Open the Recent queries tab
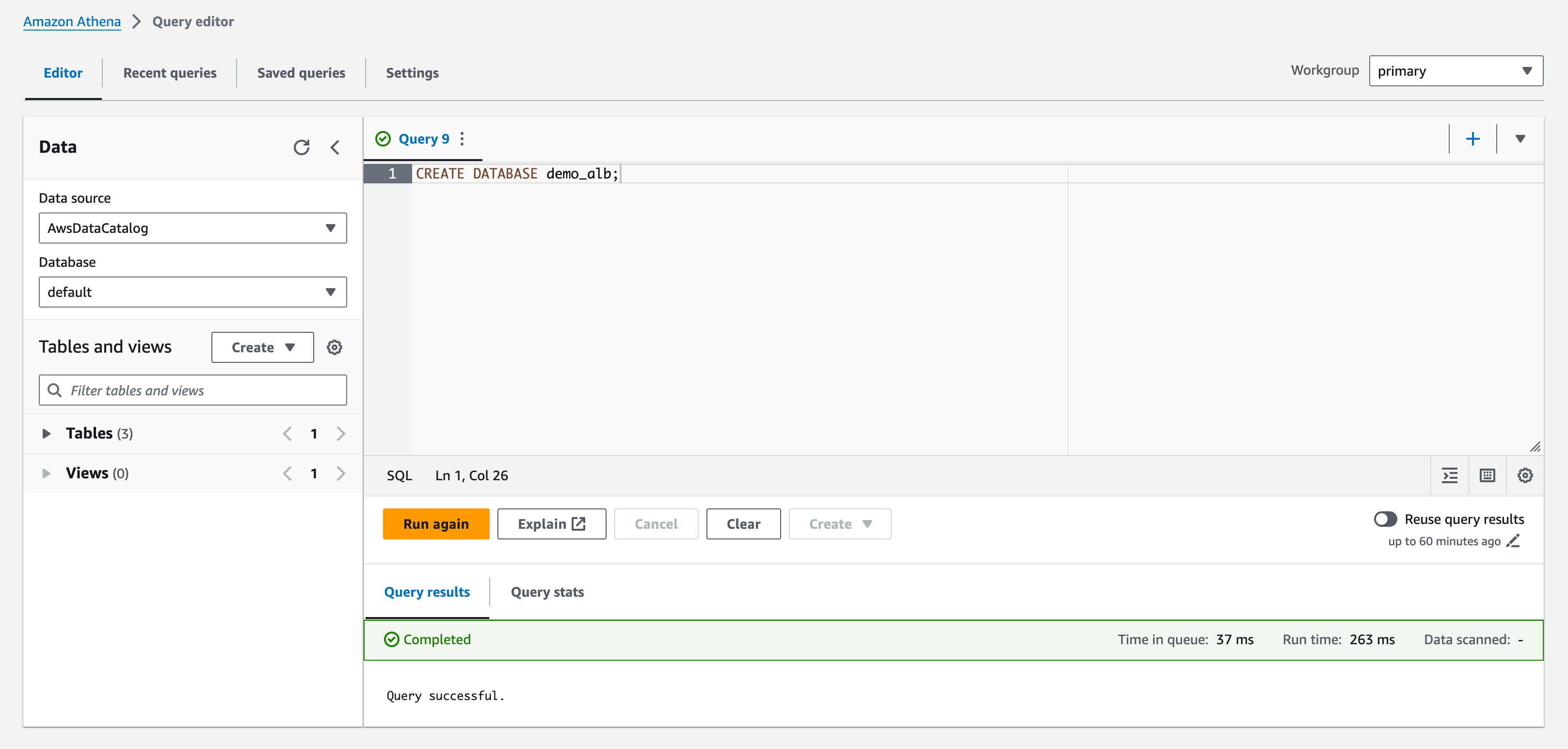1568x749 pixels. (170, 73)
